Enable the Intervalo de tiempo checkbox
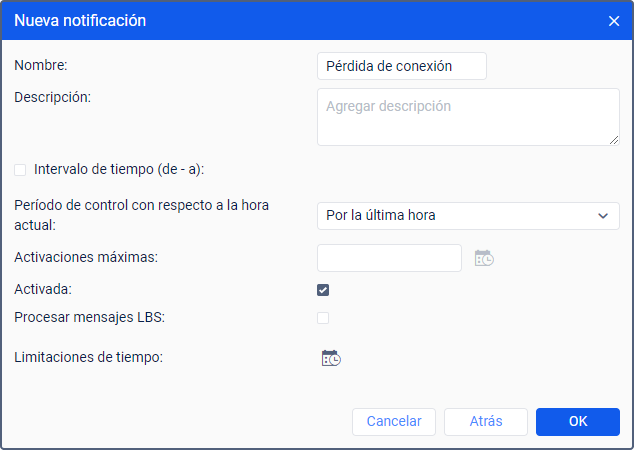This screenshot has width=634, height=450. (x=20, y=170)
